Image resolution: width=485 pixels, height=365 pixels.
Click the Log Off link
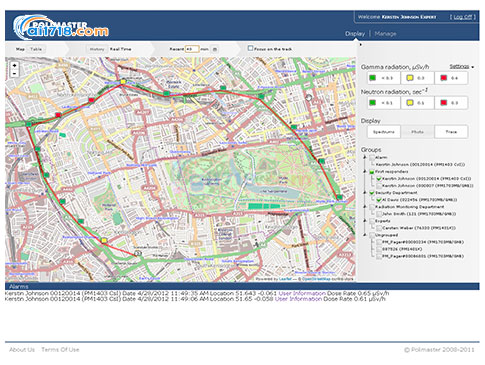tap(463, 17)
